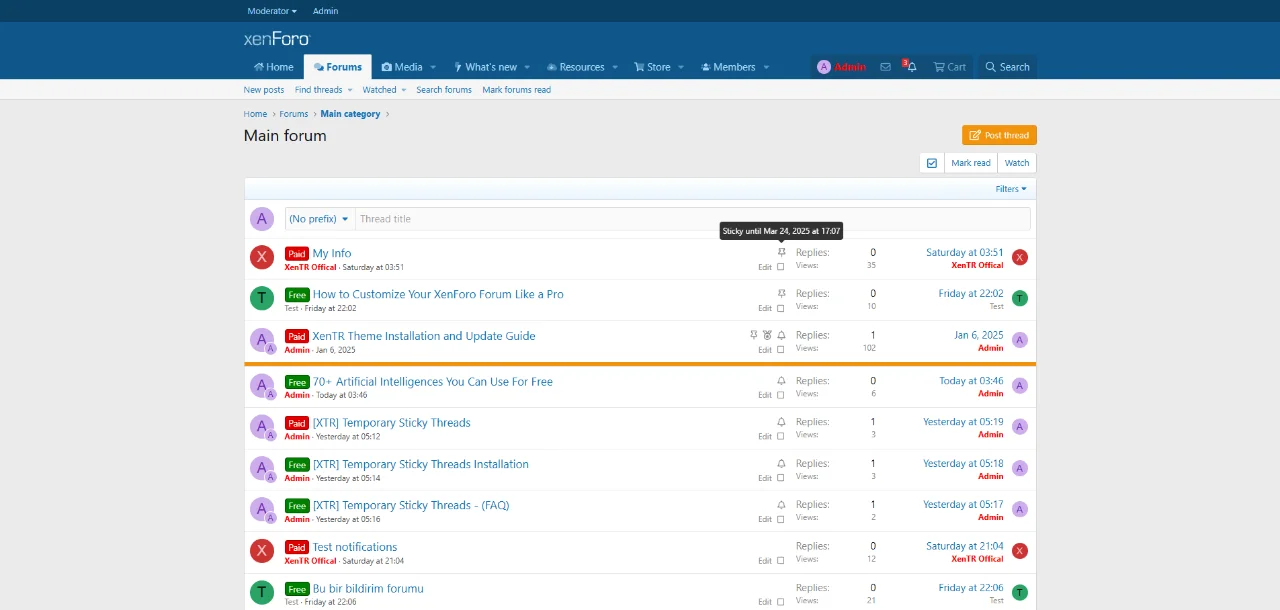This screenshot has width=1280, height=610.
Task: Open the (No prefix) prefix selector
Action: (x=318, y=219)
